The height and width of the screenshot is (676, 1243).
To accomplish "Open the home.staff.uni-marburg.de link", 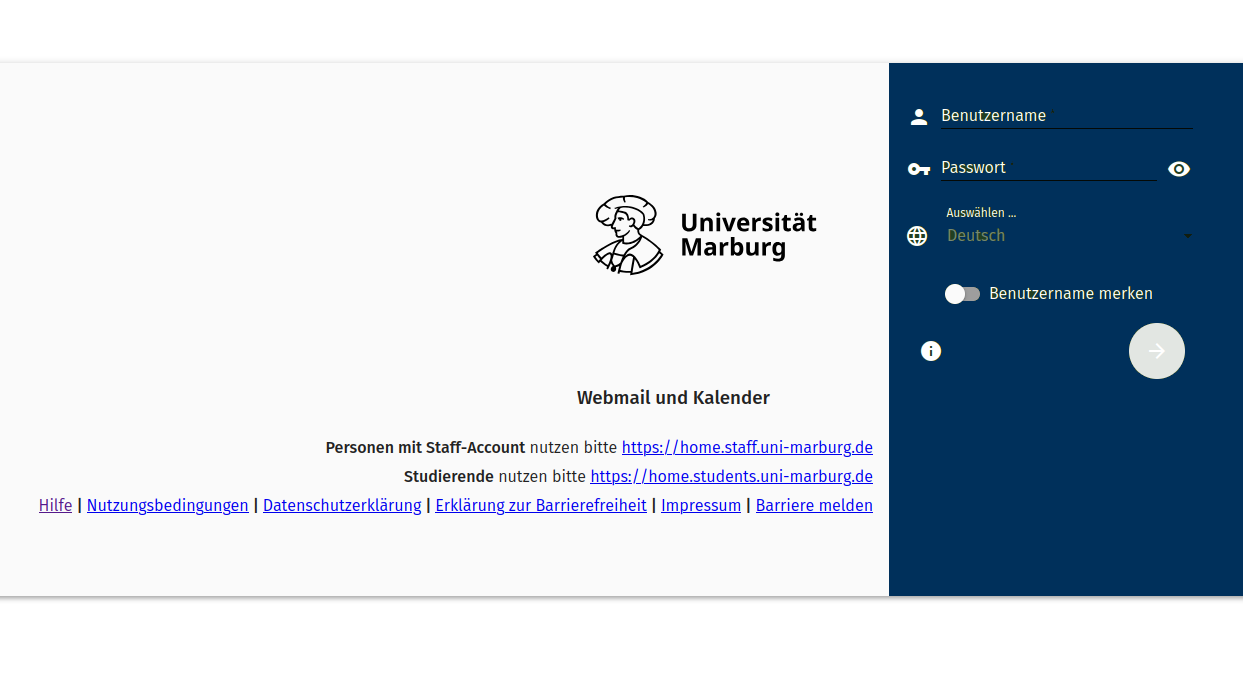I will tap(747, 447).
